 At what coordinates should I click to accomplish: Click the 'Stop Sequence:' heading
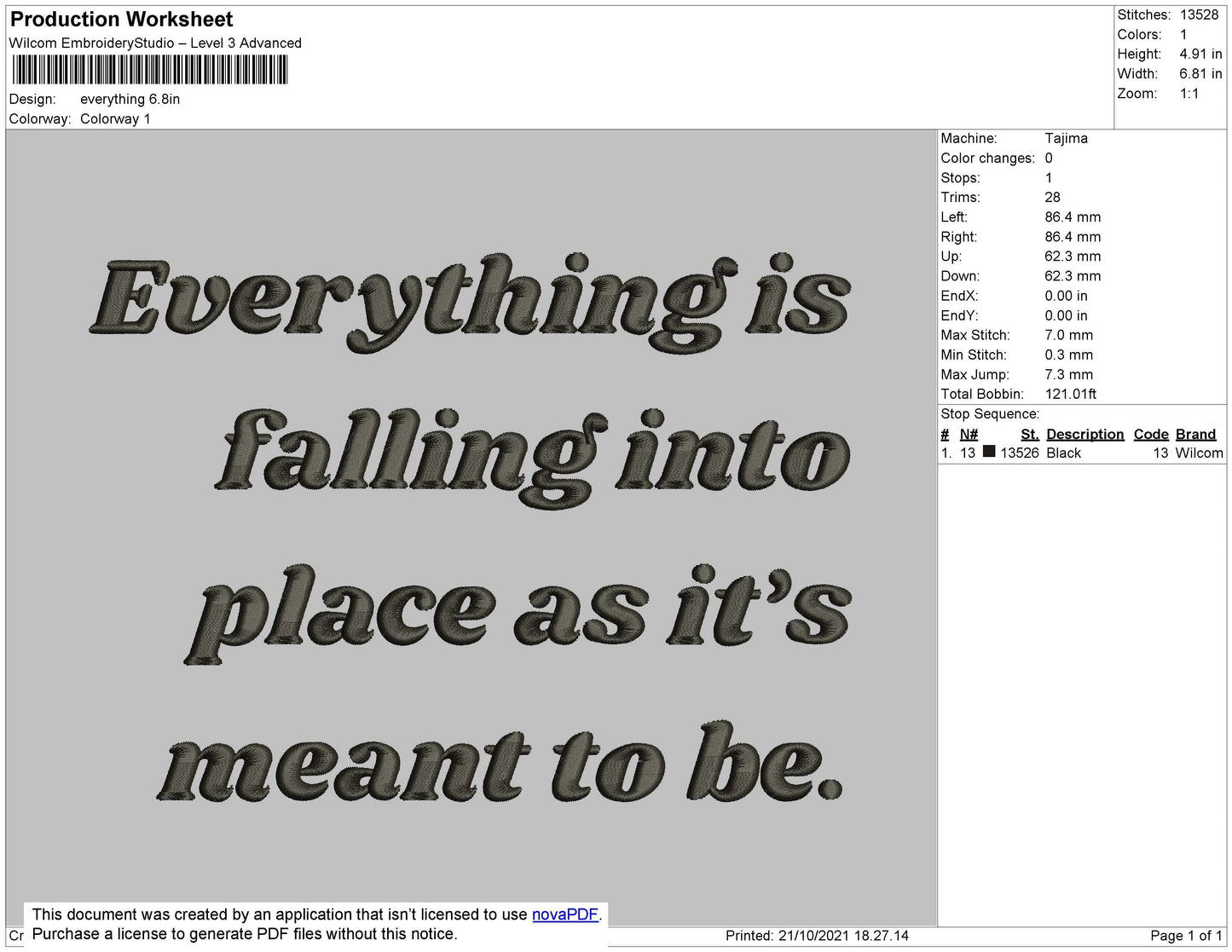[990, 413]
